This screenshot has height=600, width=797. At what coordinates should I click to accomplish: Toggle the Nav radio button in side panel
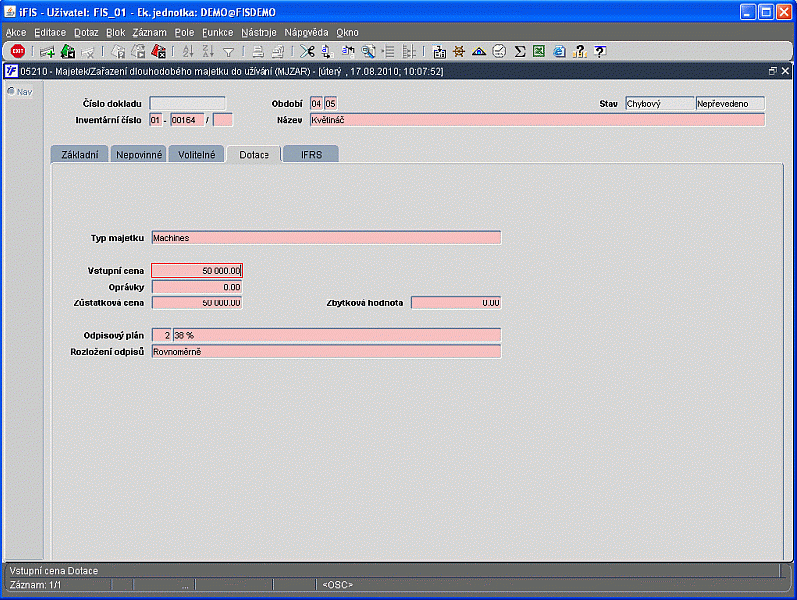point(11,92)
